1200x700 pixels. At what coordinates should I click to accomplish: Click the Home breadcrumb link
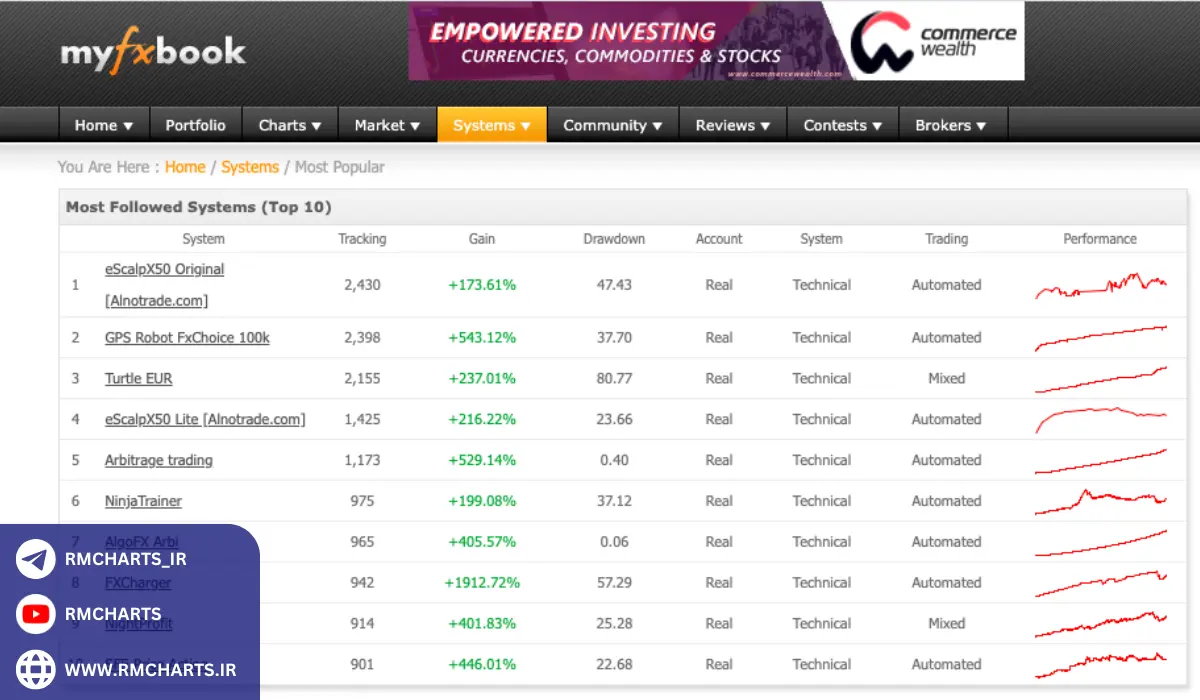(x=185, y=167)
